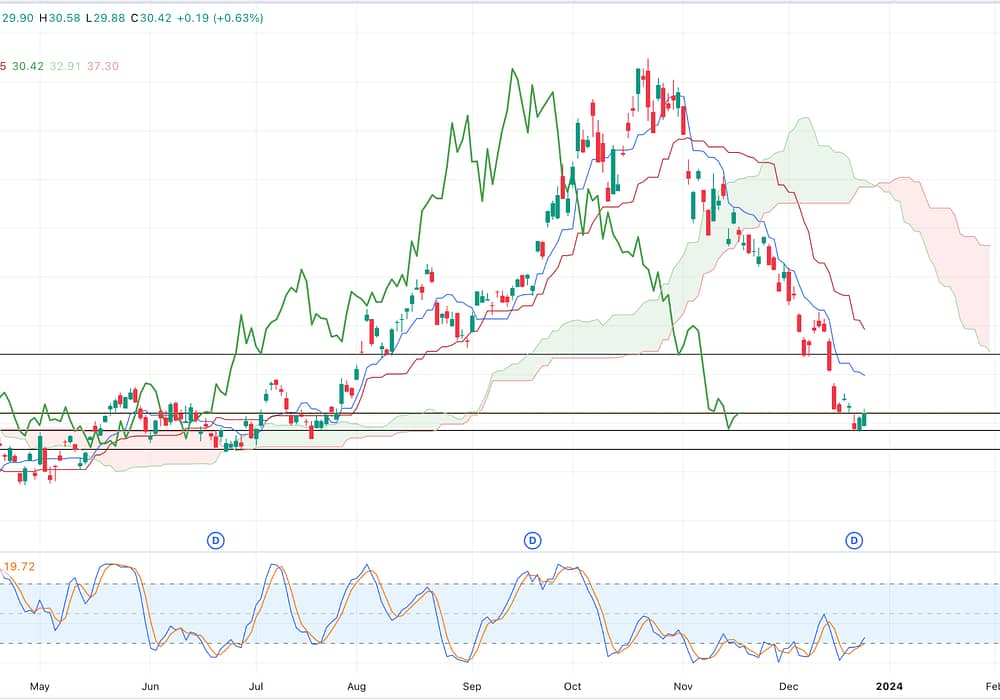The image size is (1000, 700).
Task: Click the dividend marker near June
Action: [x=216, y=541]
